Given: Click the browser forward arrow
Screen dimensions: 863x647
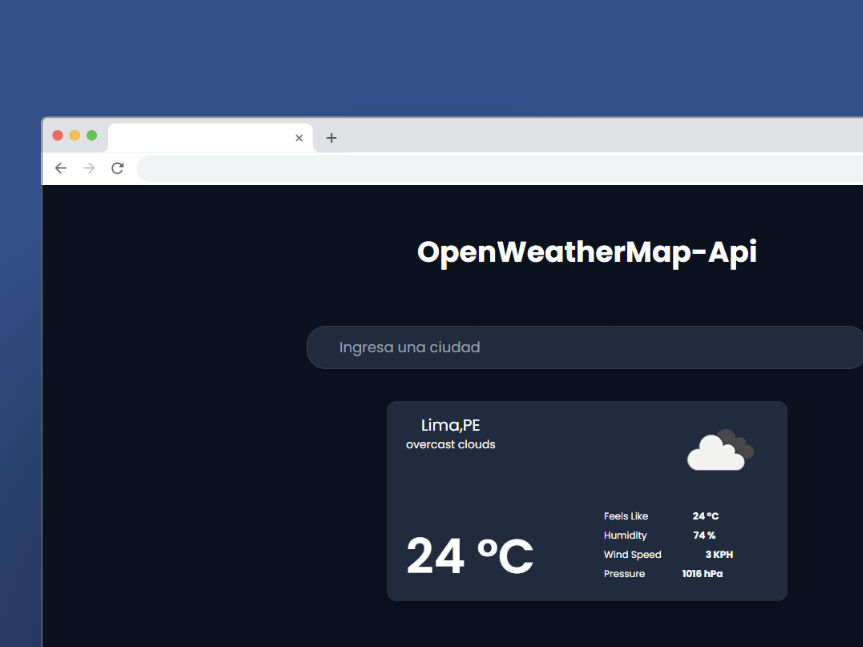Looking at the screenshot, I should click(x=89, y=168).
